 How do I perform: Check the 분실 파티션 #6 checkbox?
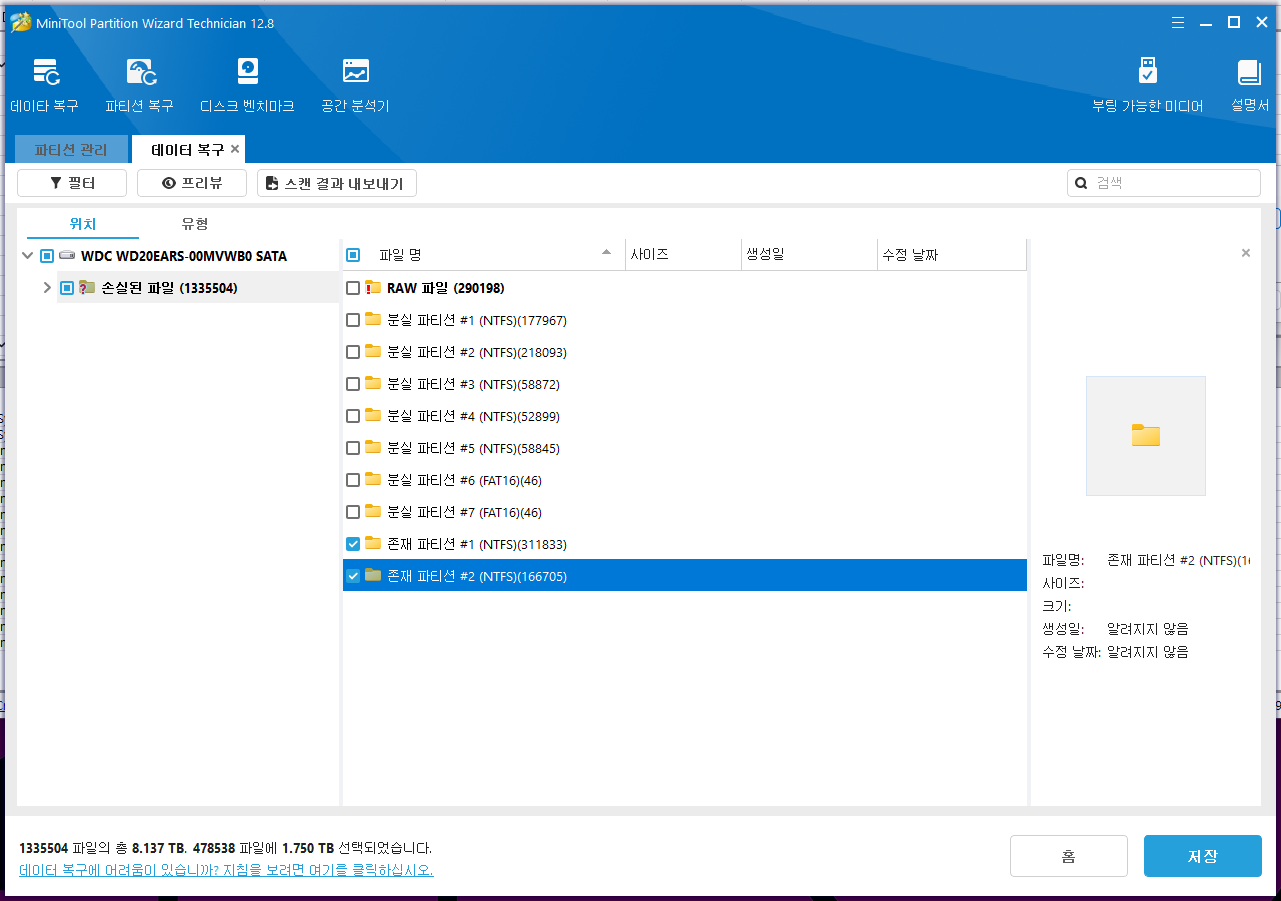(353, 480)
